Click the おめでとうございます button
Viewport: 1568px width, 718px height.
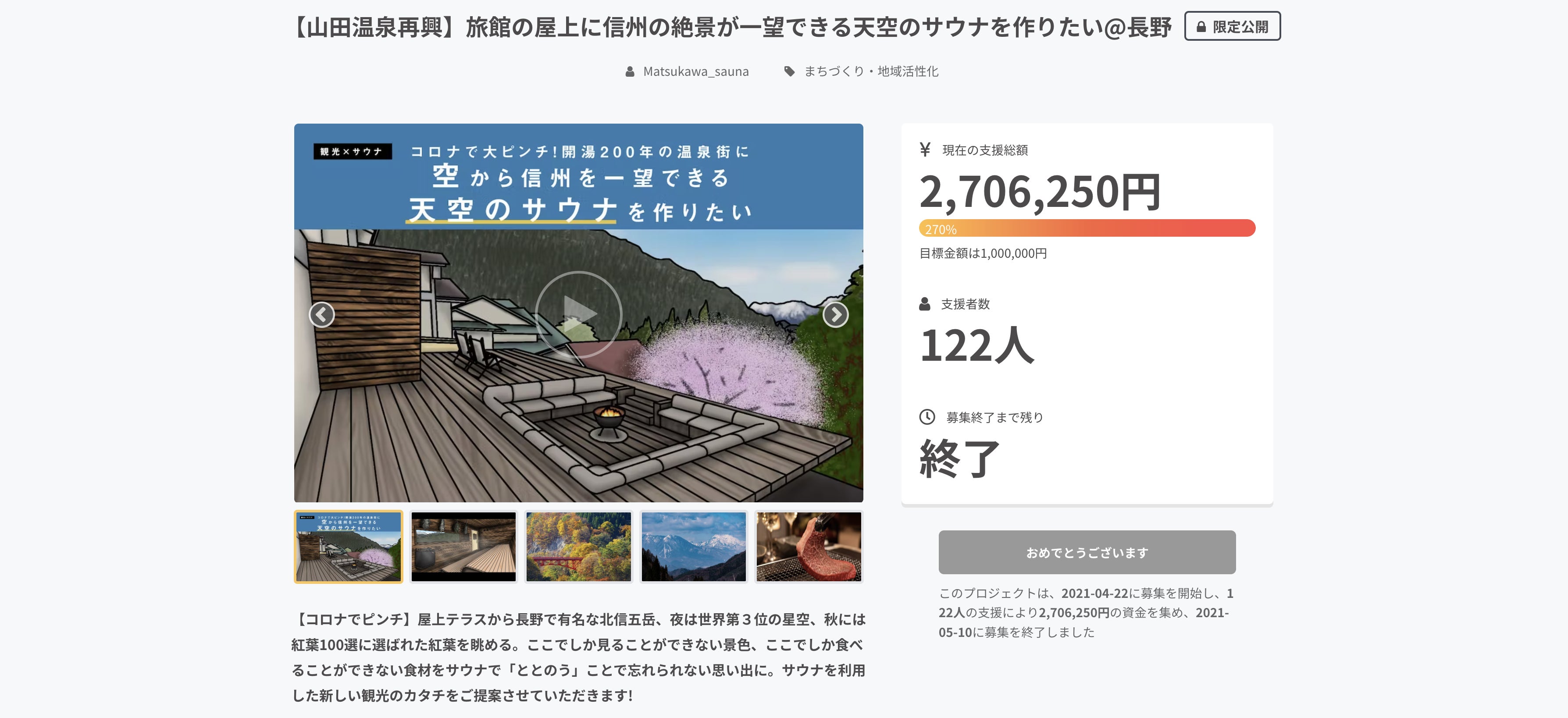click(1087, 552)
